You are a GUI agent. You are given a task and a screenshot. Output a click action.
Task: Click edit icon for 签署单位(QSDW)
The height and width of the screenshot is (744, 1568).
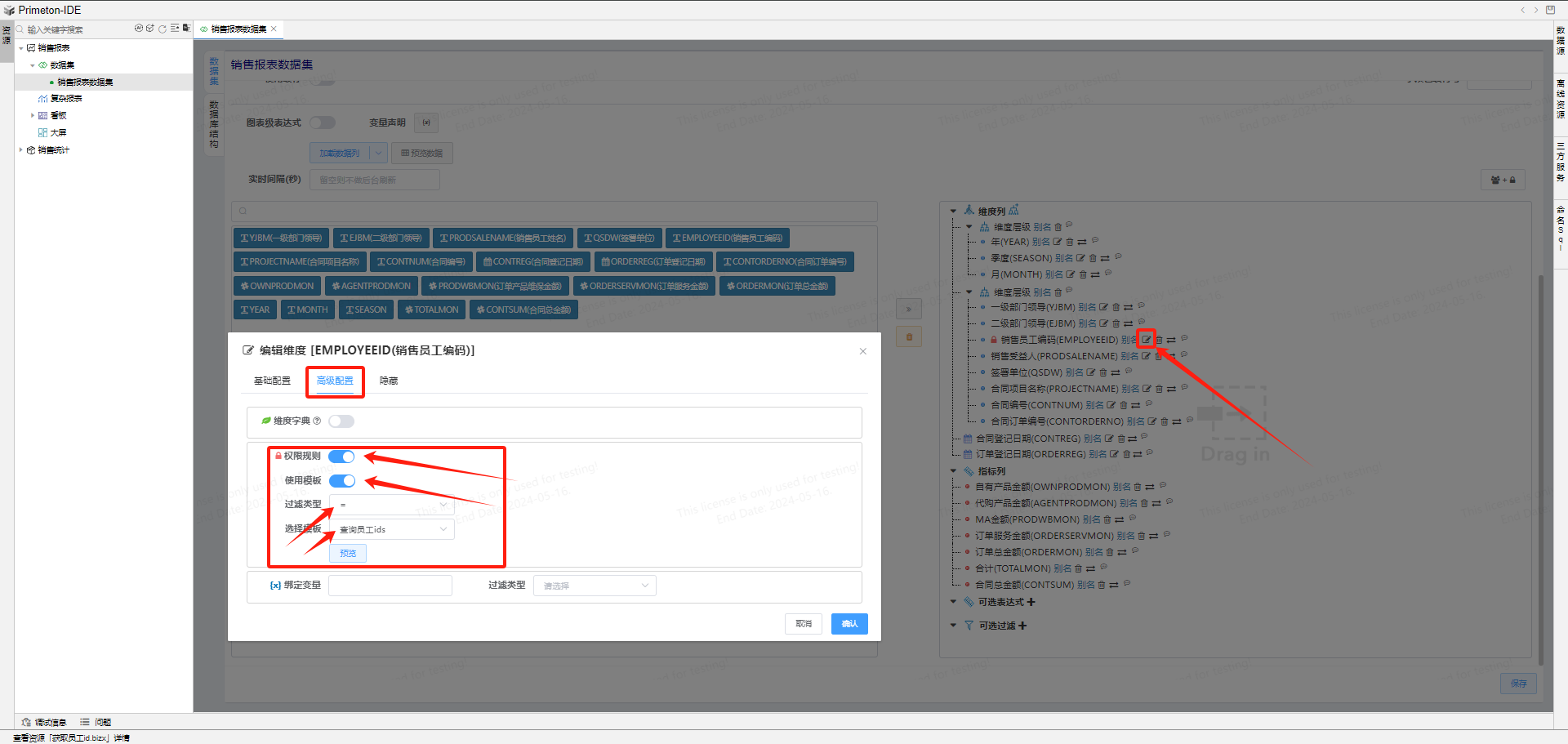coord(1091,372)
